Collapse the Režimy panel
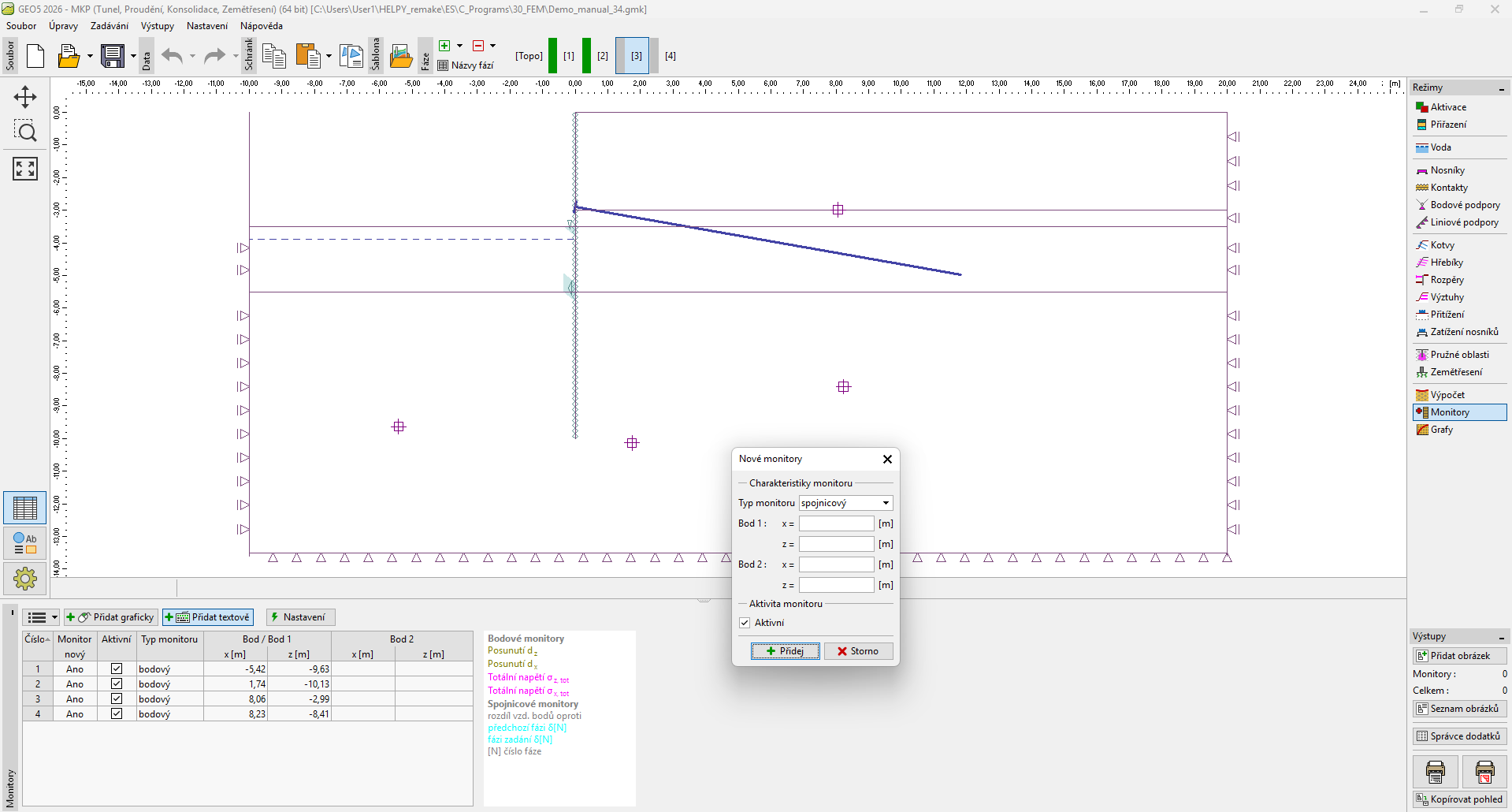This screenshot has height=812, width=1512. tap(1501, 88)
